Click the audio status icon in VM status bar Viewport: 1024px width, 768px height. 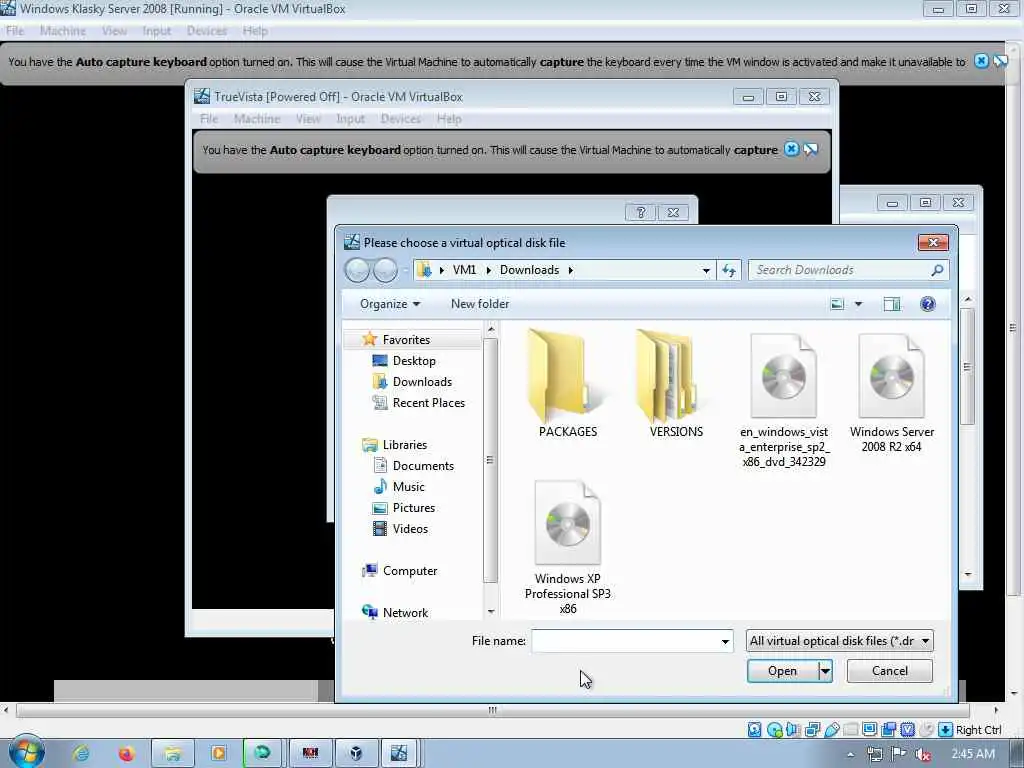point(793,729)
